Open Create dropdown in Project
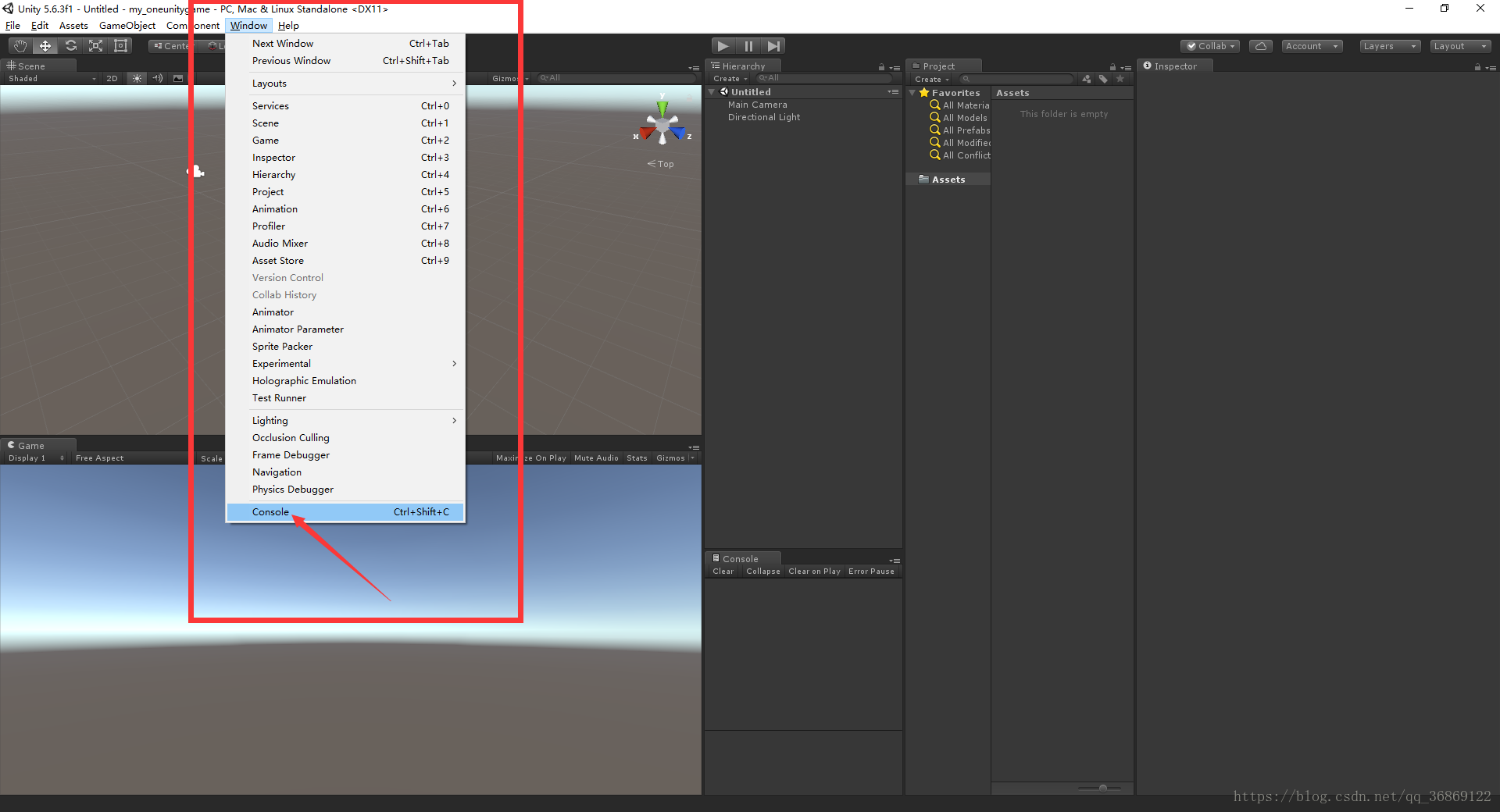Image resolution: width=1500 pixels, height=812 pixels. click(931, 80)
